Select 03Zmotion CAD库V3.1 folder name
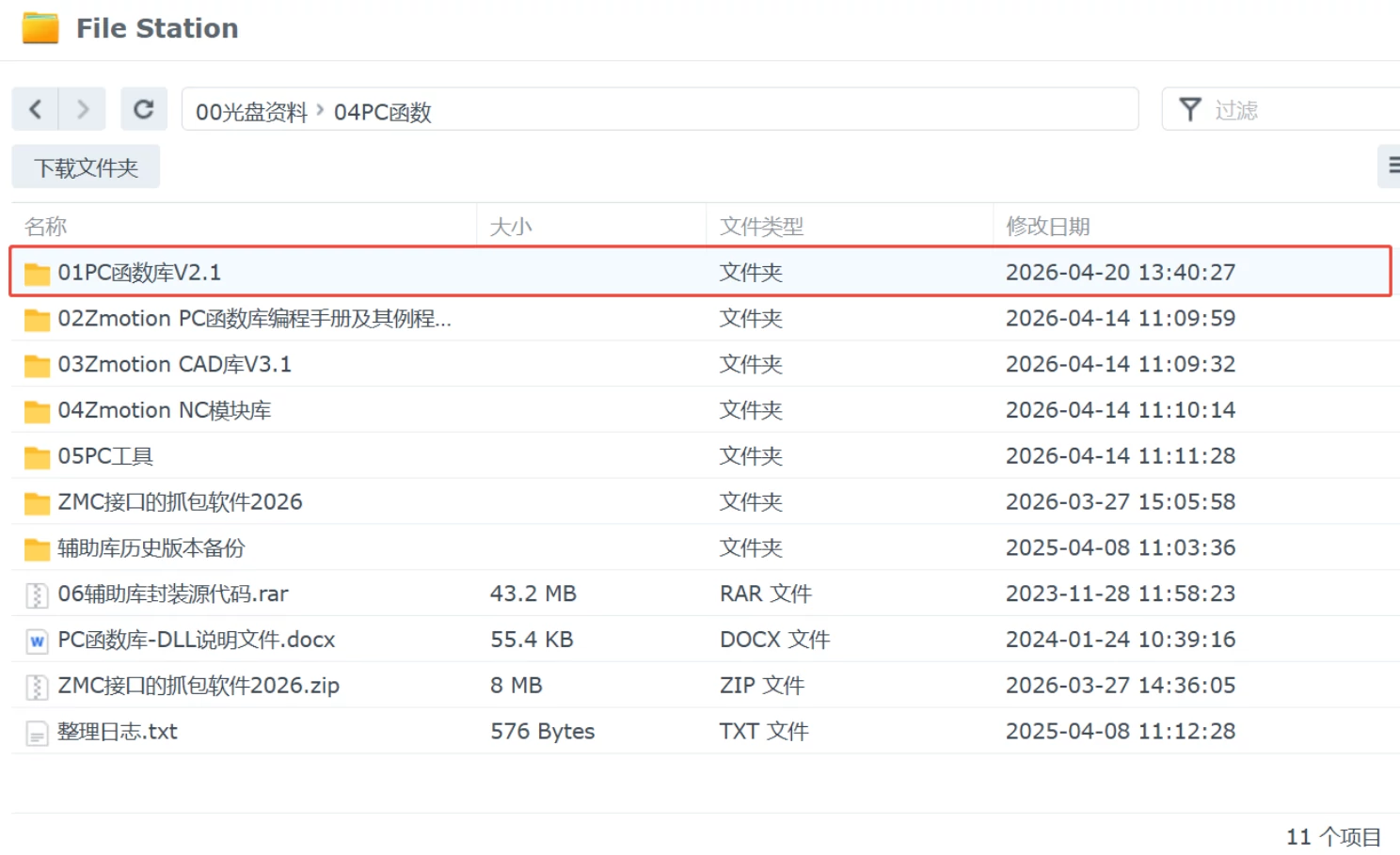1400x855 pixels. click(175, 365)
